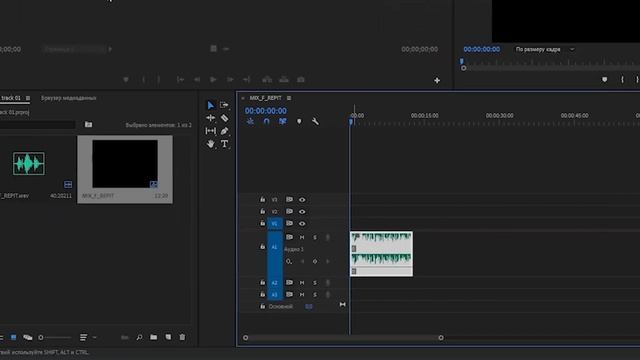Click the A1 add-remove keyframe button
This screenshot has width=640, height=360.
click(x=315, y=261)
